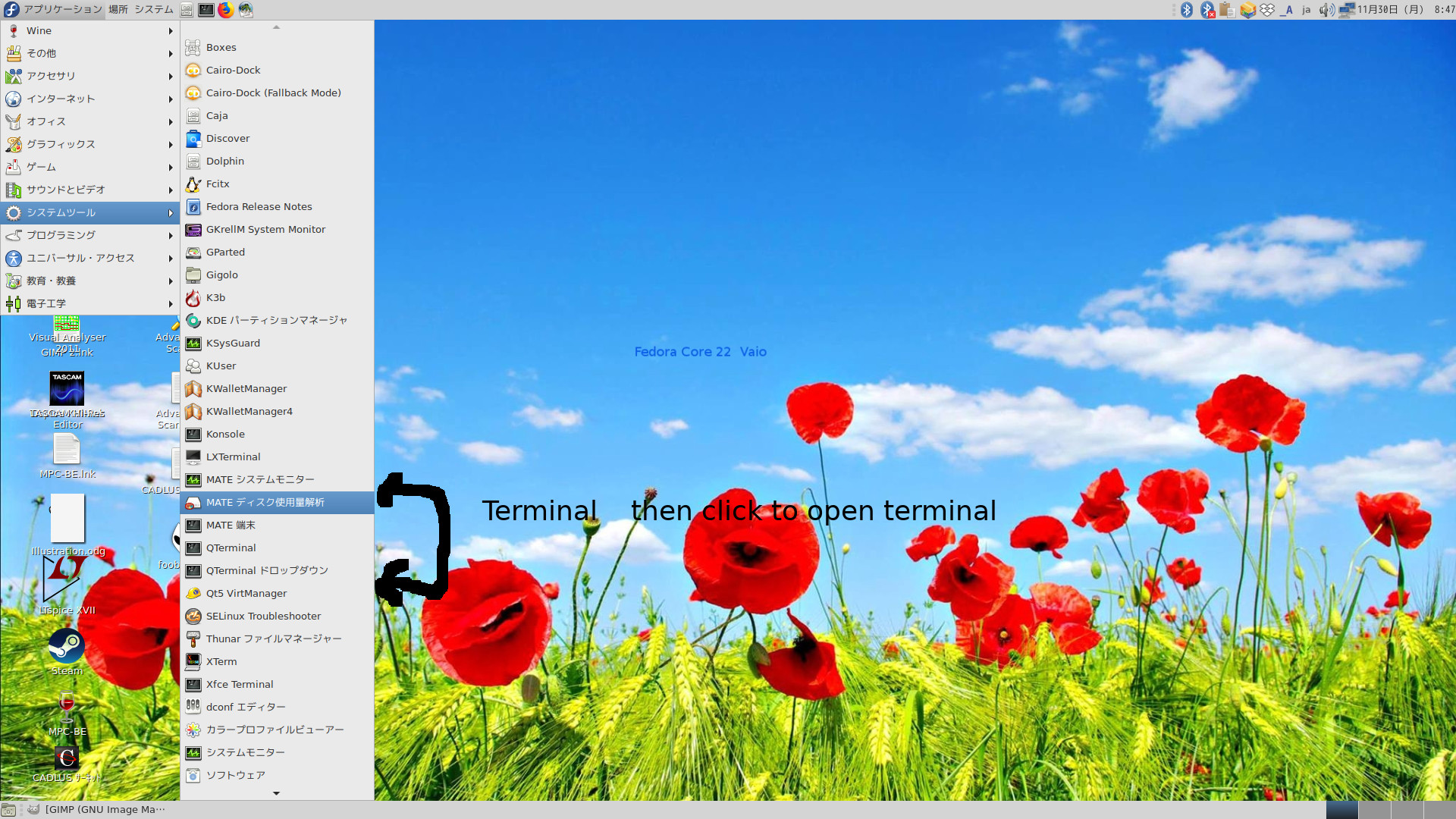Expand the Wine submenu
The height and width of the screenshot is (819, 1456).
pyautogui.click(x=89, y=31)
